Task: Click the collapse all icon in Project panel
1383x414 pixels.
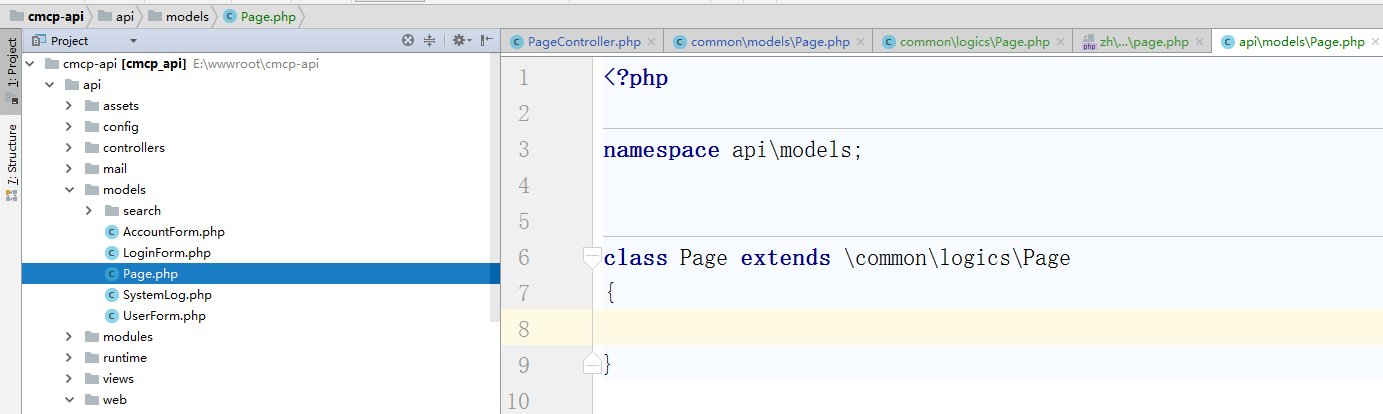Action: point(430,41)
